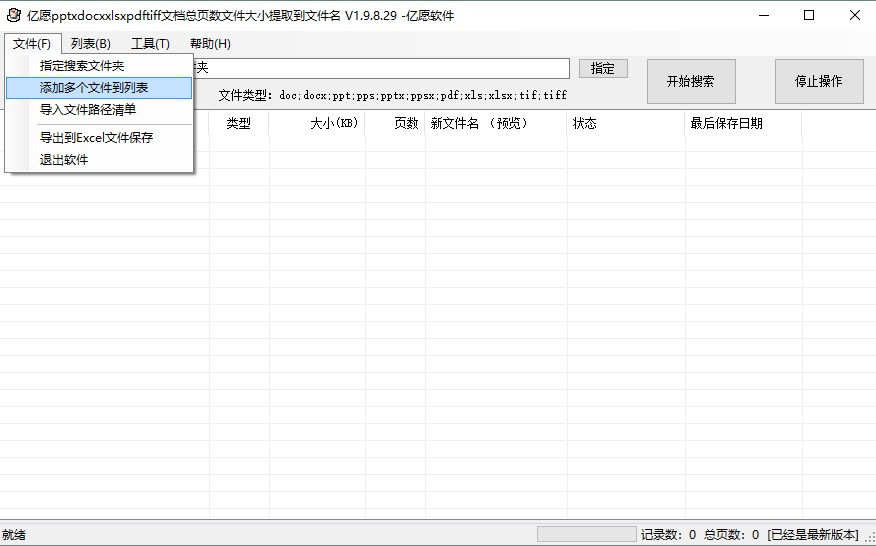This screenshot has height=546, width=876.
Task: Maximize the window
Action: pos(809,16)
